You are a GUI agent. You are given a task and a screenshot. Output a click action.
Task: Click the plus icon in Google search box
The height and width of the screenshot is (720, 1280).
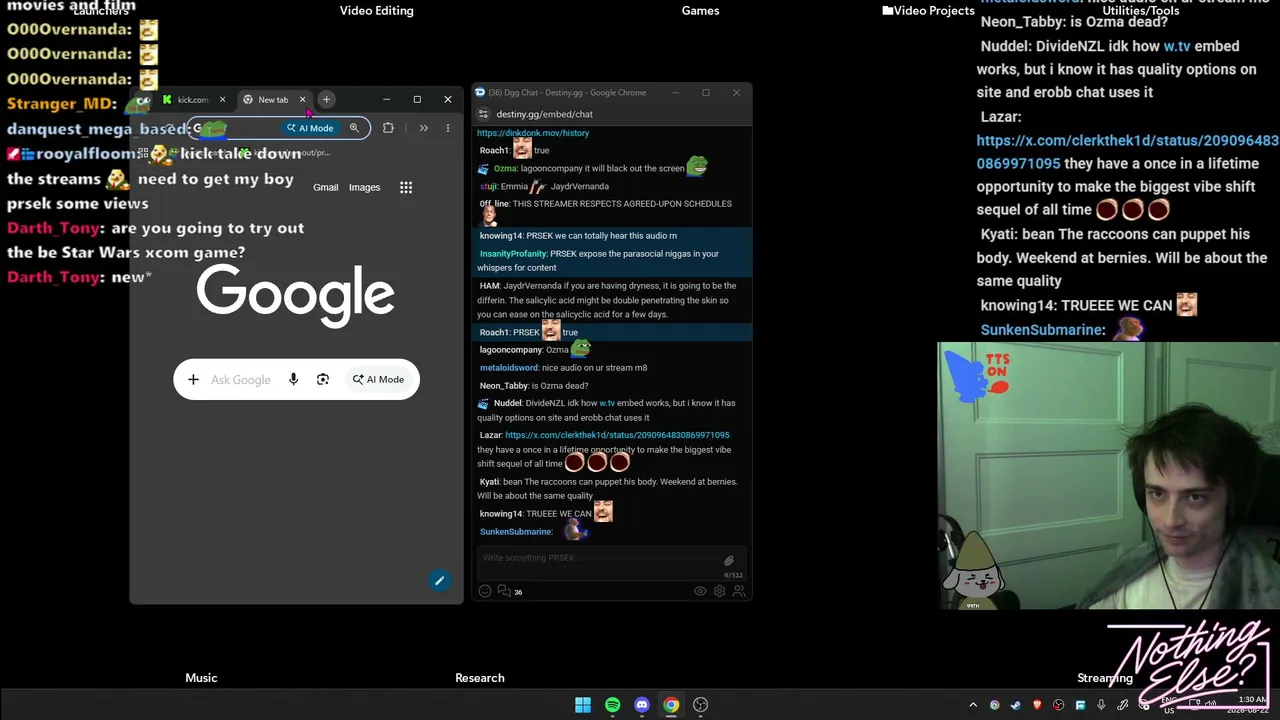(193, 380)
